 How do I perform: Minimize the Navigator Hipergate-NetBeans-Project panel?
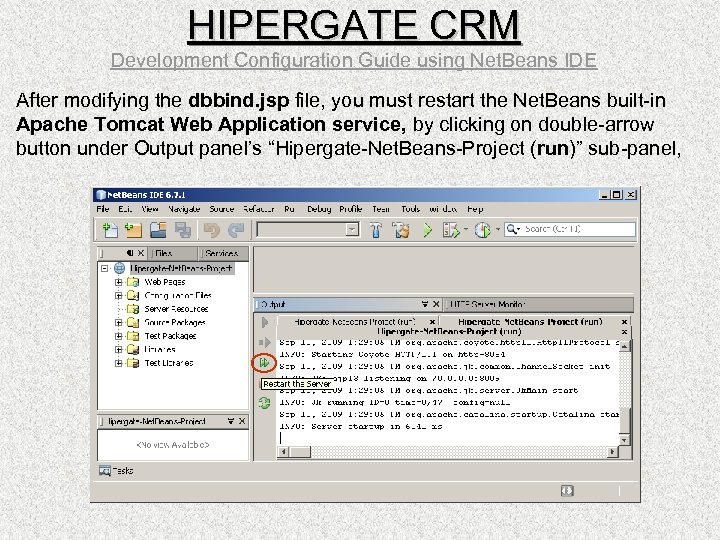(x=231, y=421)
